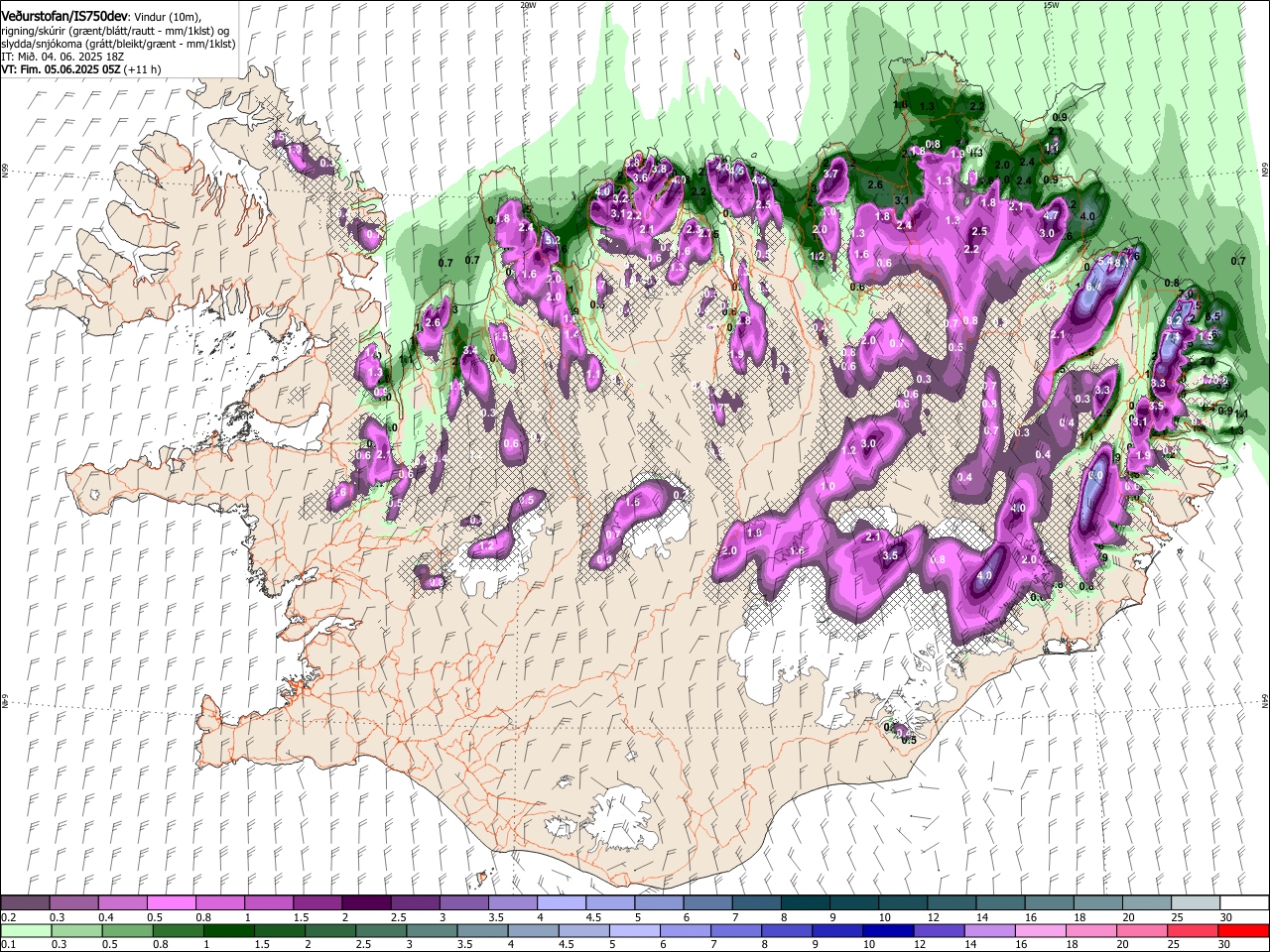Image resolution: width=1270 pixels, height=952 pixels.
Task: Pick the bottom legend swatch between 2.5 and 3
Action: (x=380, y=931)
